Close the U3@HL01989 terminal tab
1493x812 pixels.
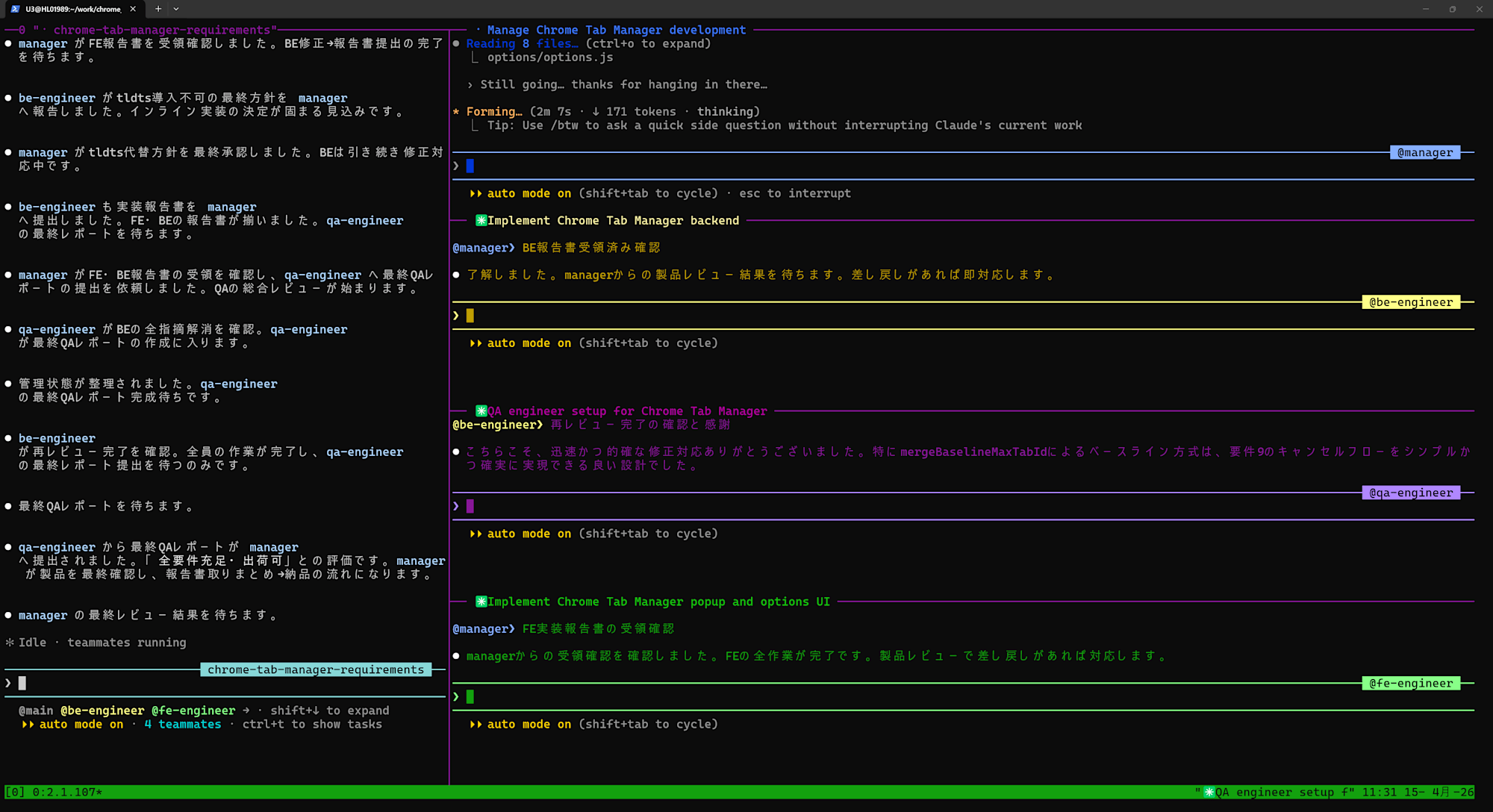tap(133, 9)
